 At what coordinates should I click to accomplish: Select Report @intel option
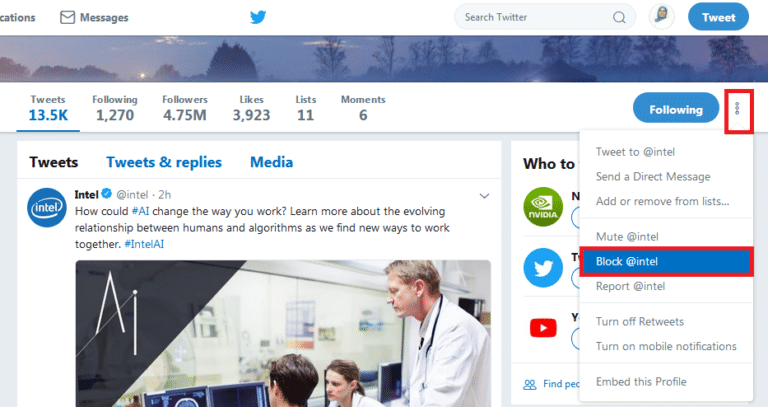click(x=666, y=286)
